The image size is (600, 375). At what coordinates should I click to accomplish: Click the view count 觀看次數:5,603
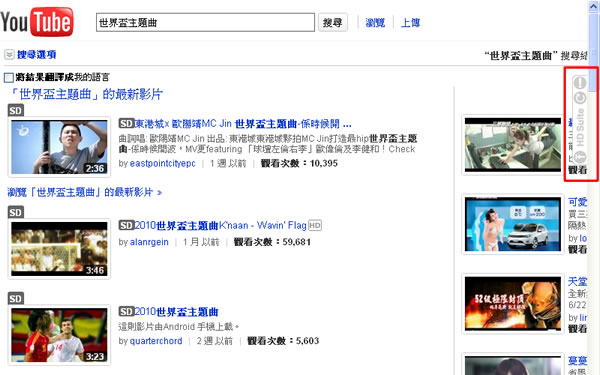click(x=283, y=341)
